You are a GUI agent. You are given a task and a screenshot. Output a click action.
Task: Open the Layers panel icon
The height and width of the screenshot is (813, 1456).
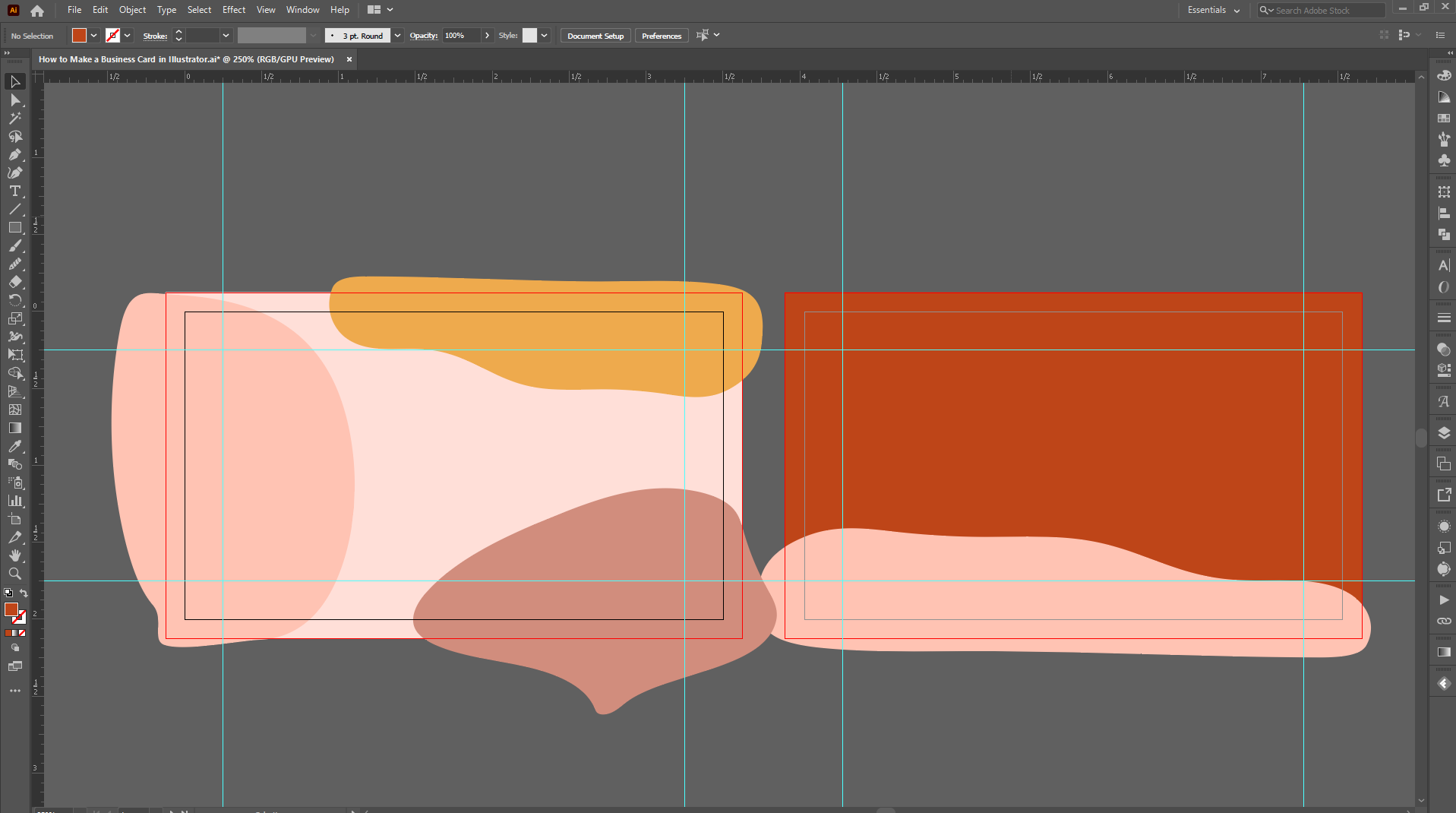pyautogui.click(x=1444, y=433)
